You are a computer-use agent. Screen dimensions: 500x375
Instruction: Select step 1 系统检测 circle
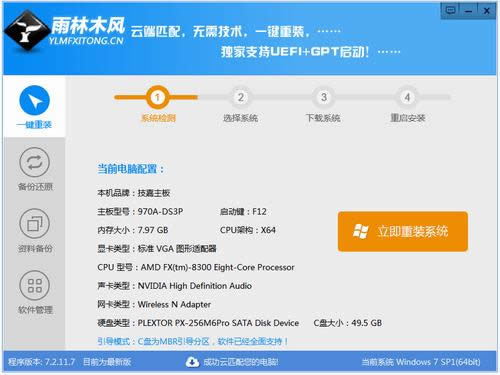pyautogui.click(x=157, y=97)
